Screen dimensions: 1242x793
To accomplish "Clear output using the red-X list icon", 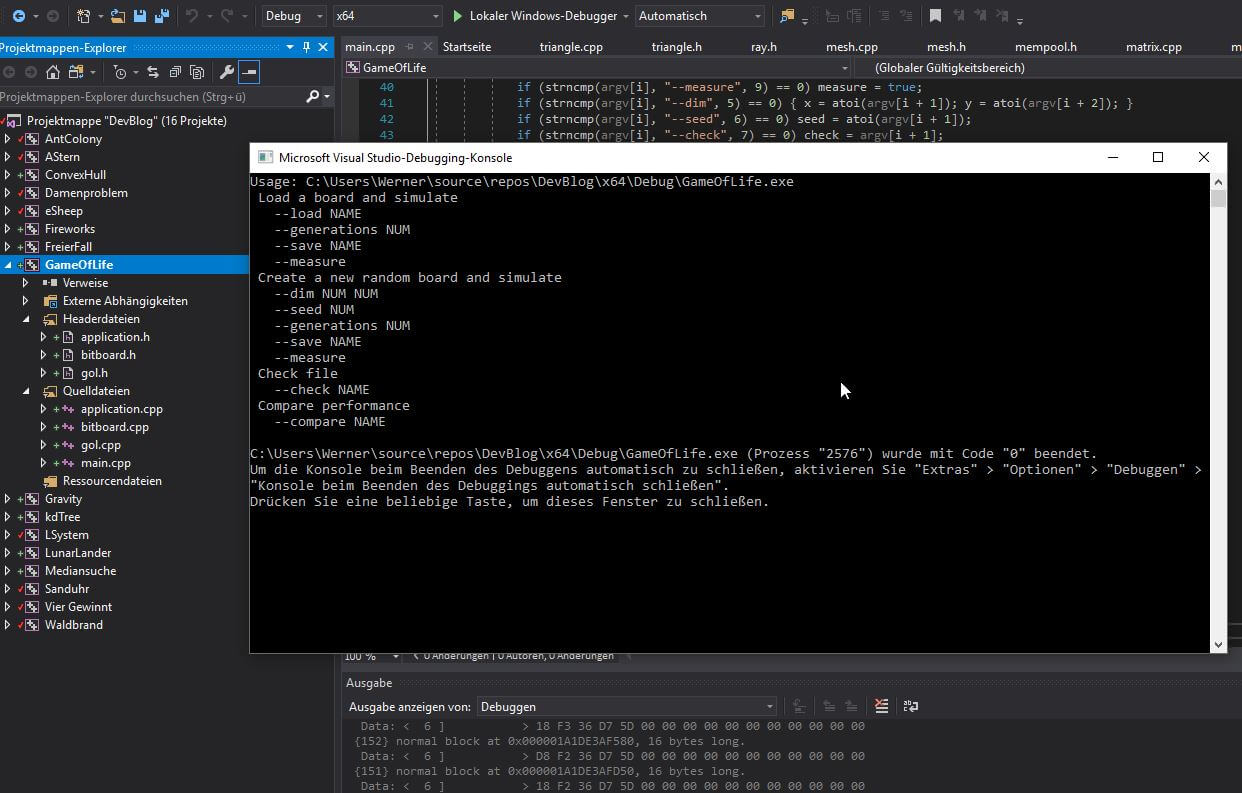I will point(881,706).
